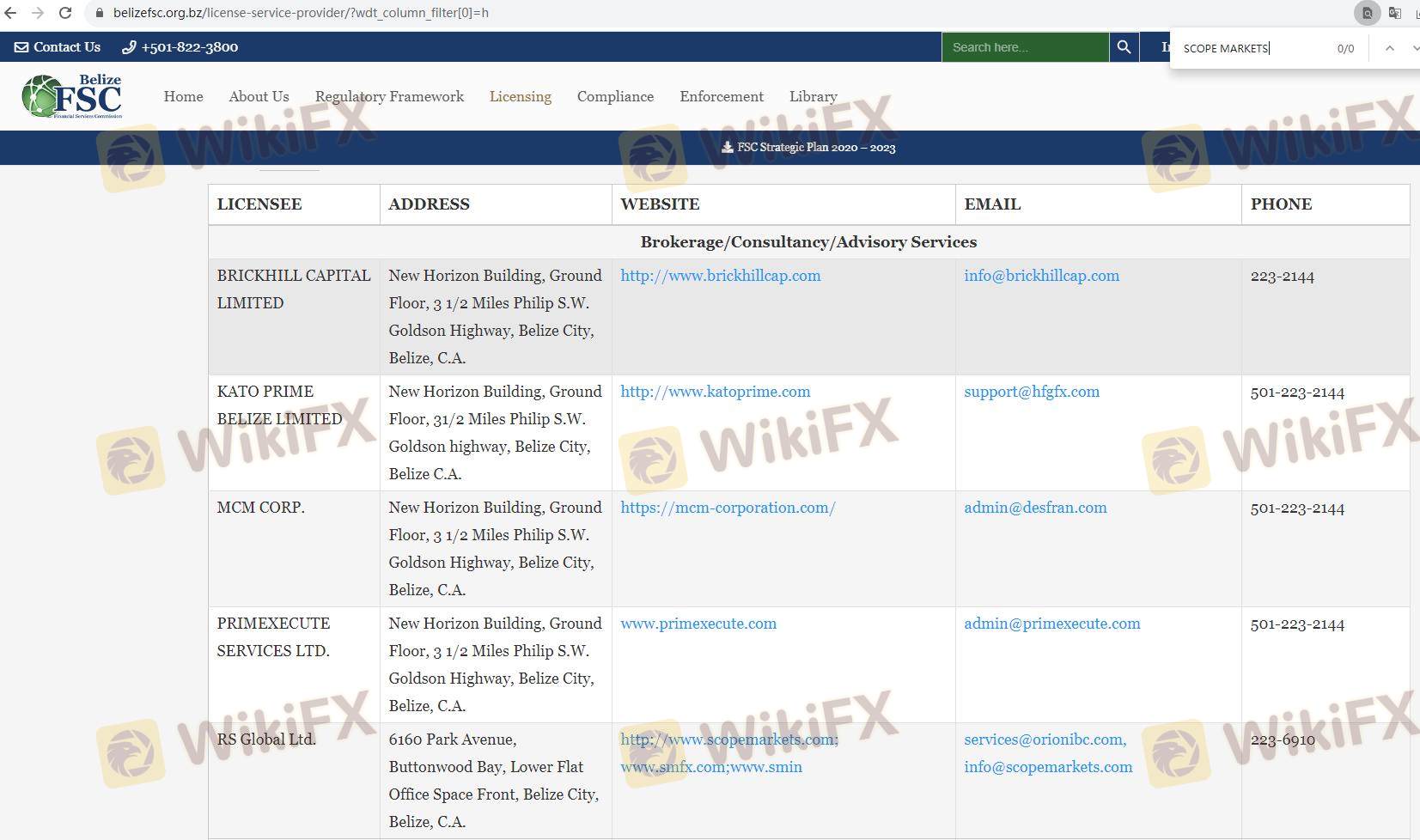The image size is (1420, 840).
Task: Open the Enforcement menu
Action: (721, 96)
